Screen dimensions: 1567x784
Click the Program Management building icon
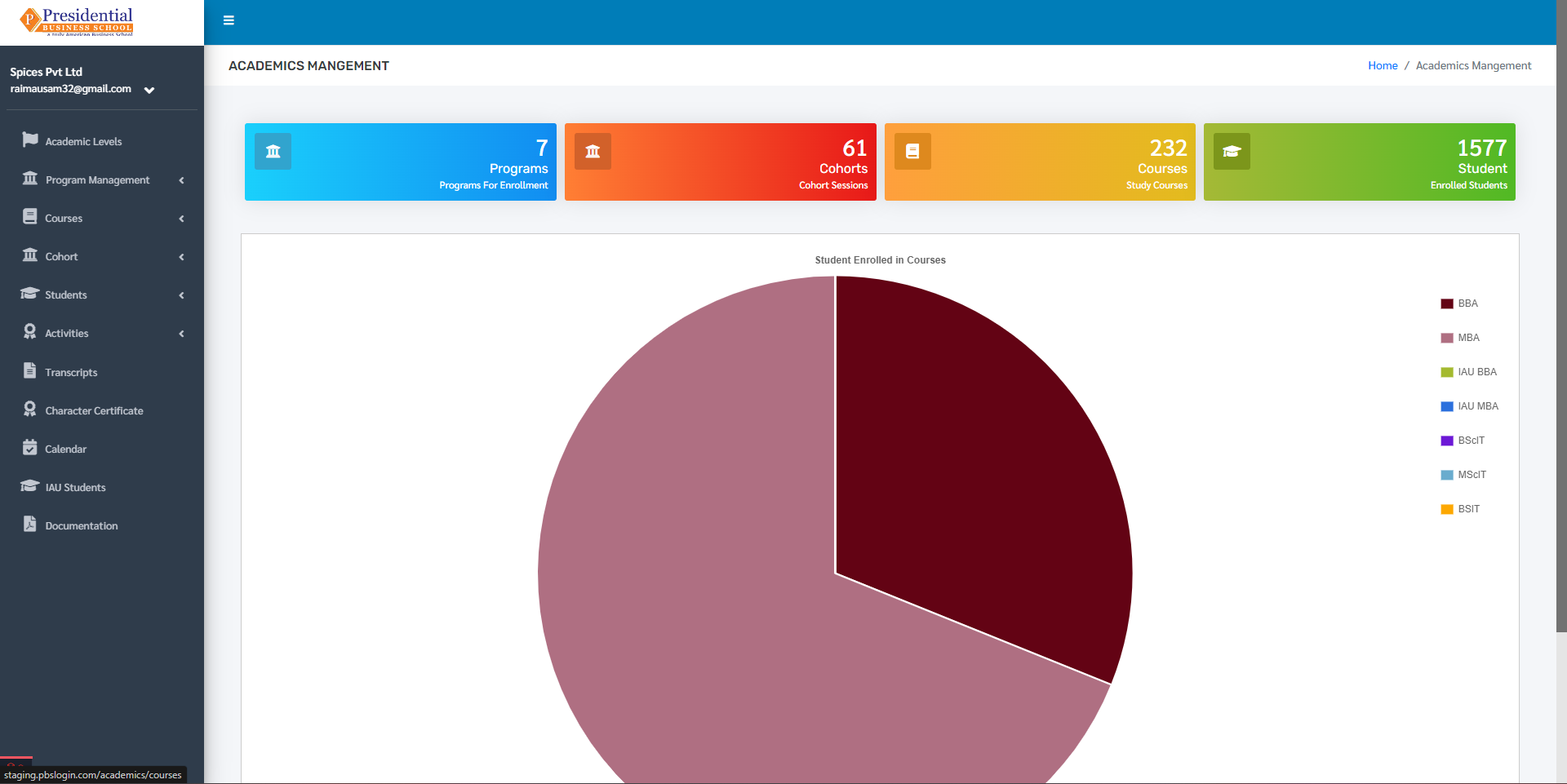tap(30, 179)
